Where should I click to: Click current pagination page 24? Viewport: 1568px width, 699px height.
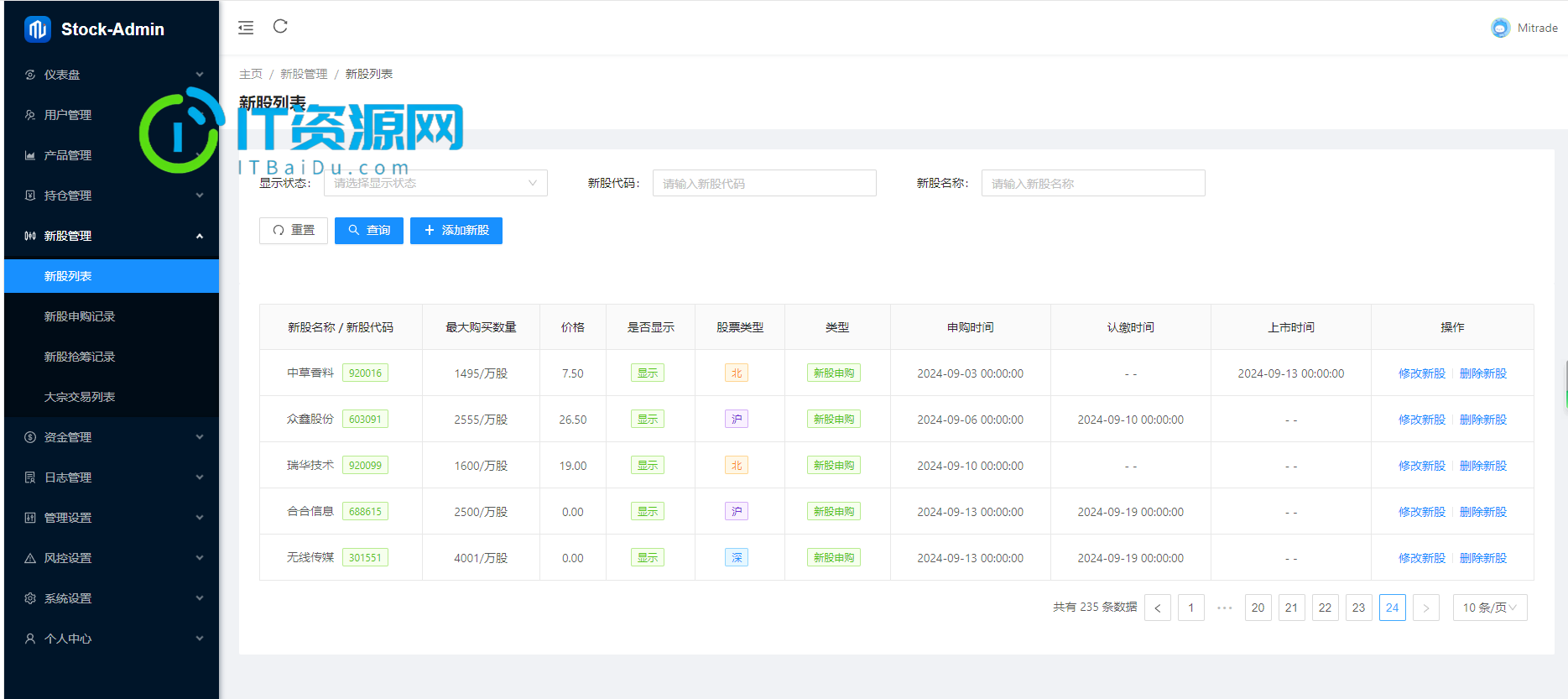tap(1393, 608)
